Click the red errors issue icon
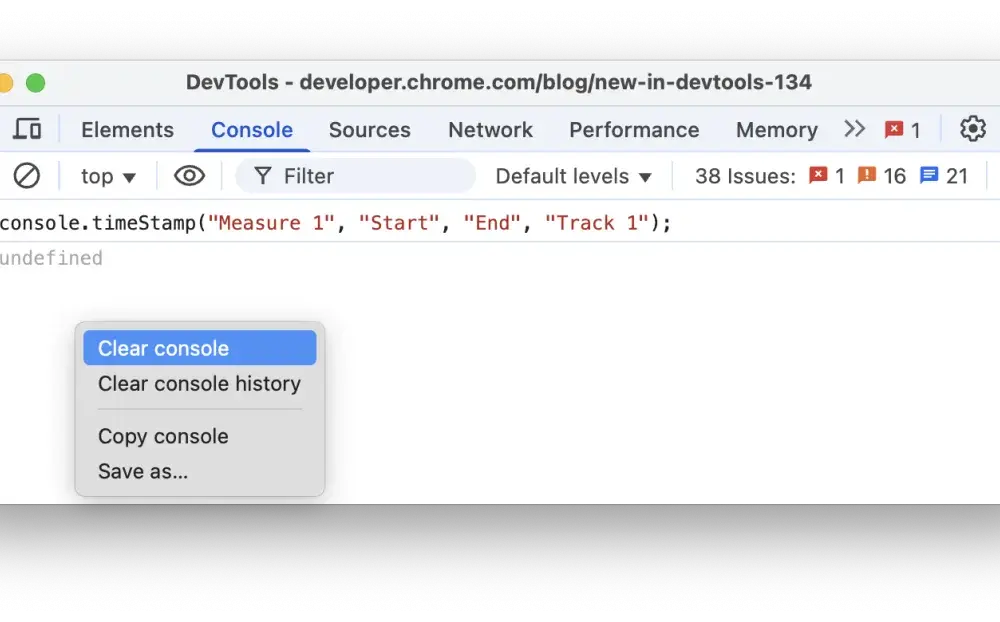 [x=818, y=175]
